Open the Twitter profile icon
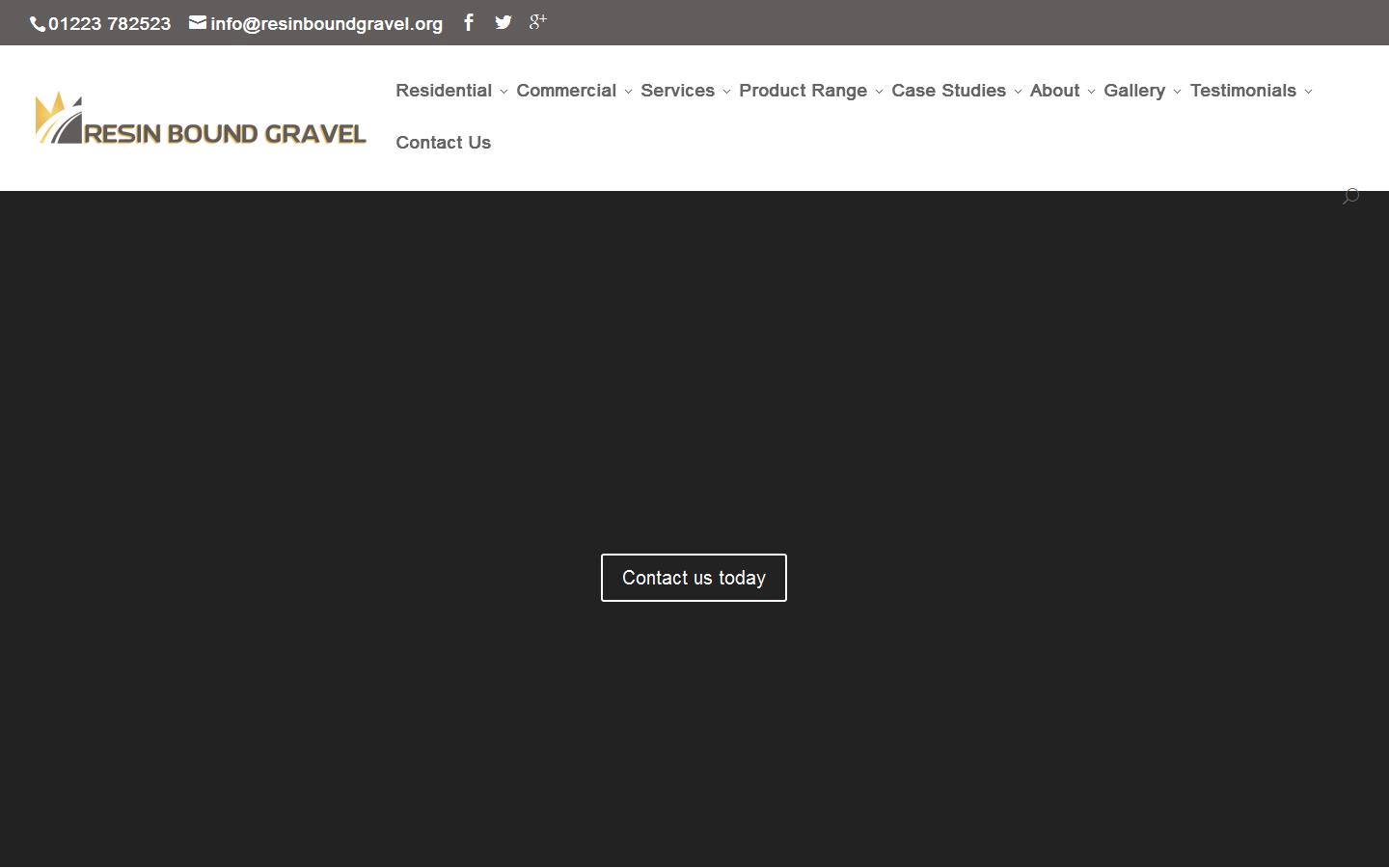The width and height of the screenshot is (1389, 868). (503, 22)
